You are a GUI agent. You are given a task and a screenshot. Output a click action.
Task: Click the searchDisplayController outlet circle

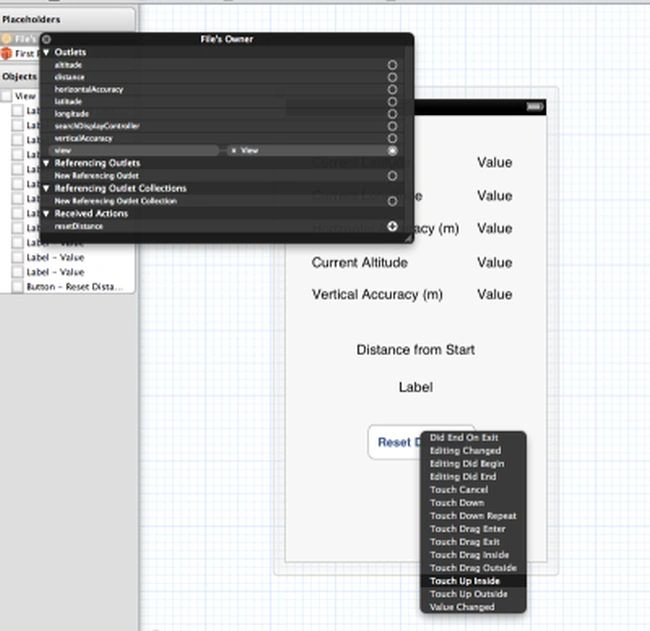click(392, 126)
